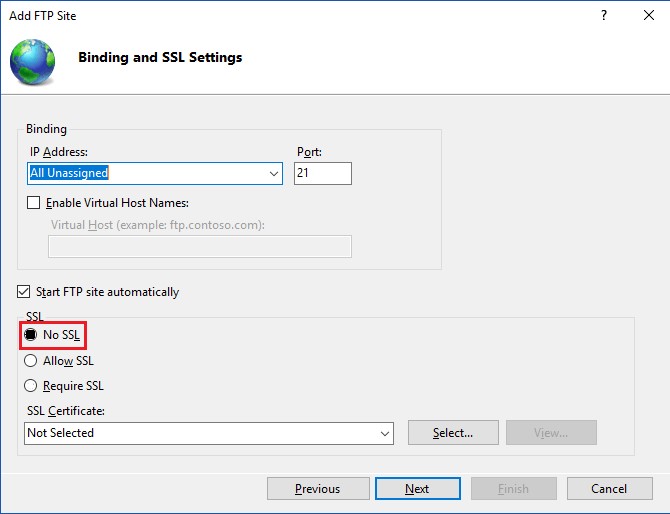Viewport: 670px width, 514px height.
Task: Select the Require SSL option
Action: coord(30,386)
